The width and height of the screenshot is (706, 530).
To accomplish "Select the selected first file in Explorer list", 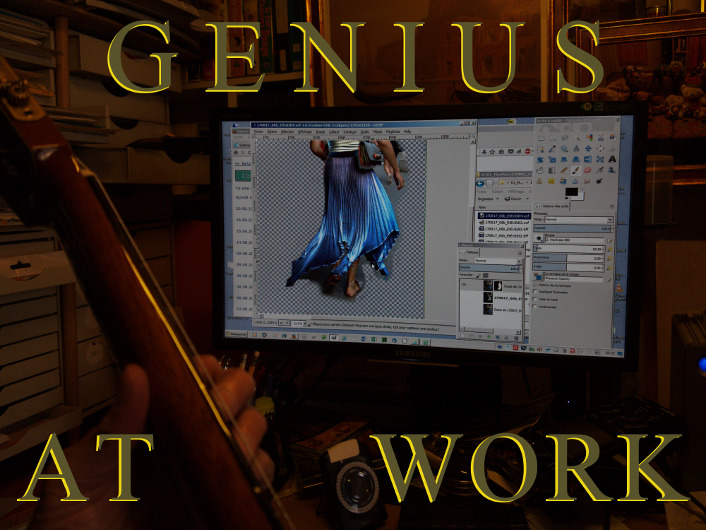I will 504,216.
